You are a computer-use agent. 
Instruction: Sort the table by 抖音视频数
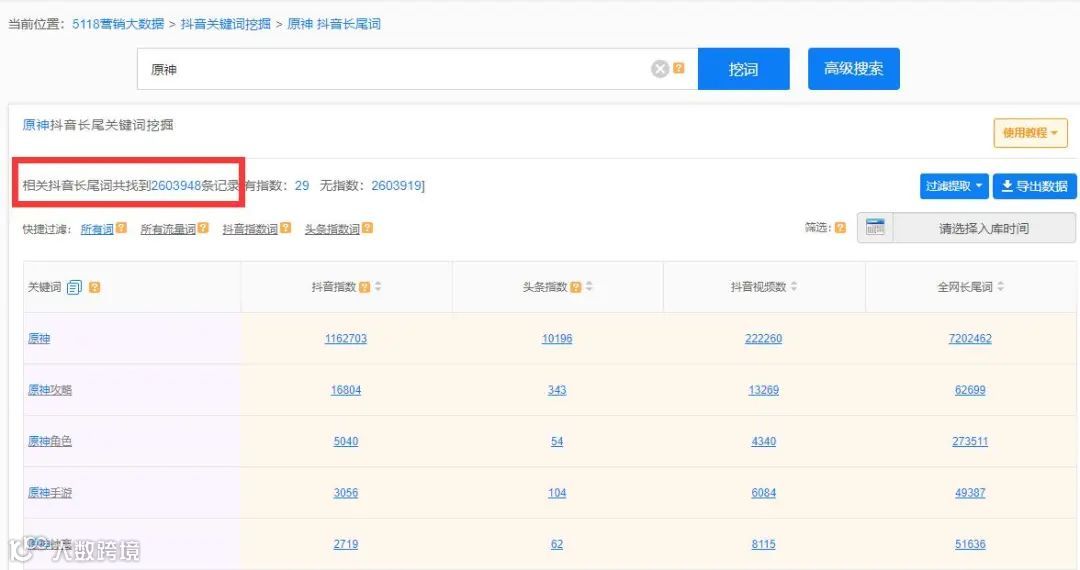click(x=793, y=286)
